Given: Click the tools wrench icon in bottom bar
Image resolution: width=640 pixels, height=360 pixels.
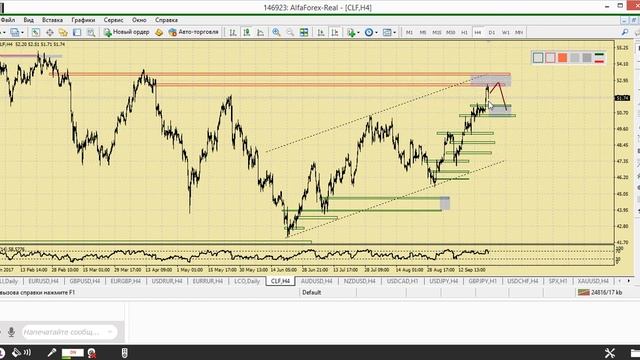Looking at the screenshot, I should click(610, 353).
